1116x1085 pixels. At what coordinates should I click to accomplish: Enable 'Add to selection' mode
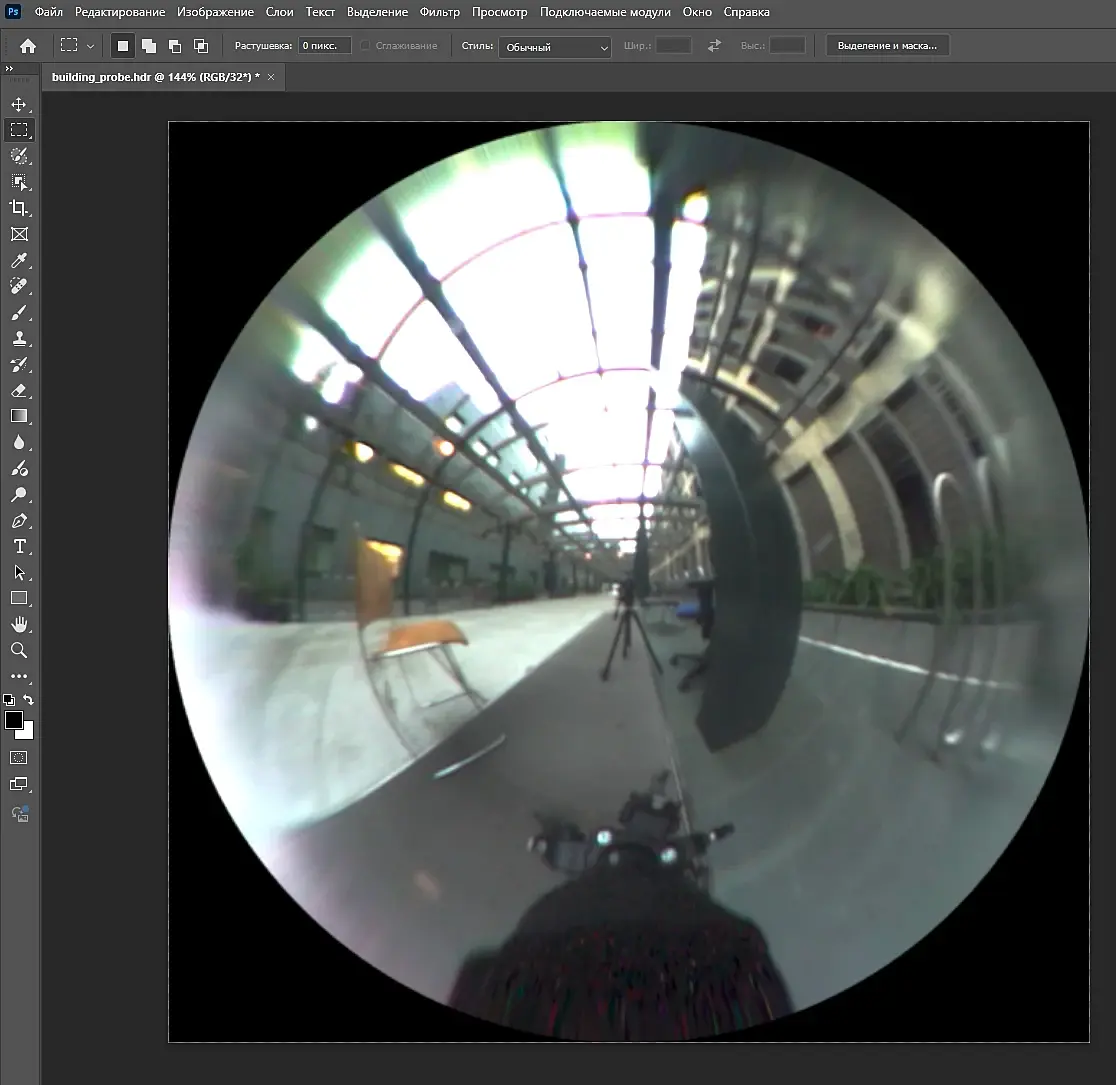click(x=149, y=46)
